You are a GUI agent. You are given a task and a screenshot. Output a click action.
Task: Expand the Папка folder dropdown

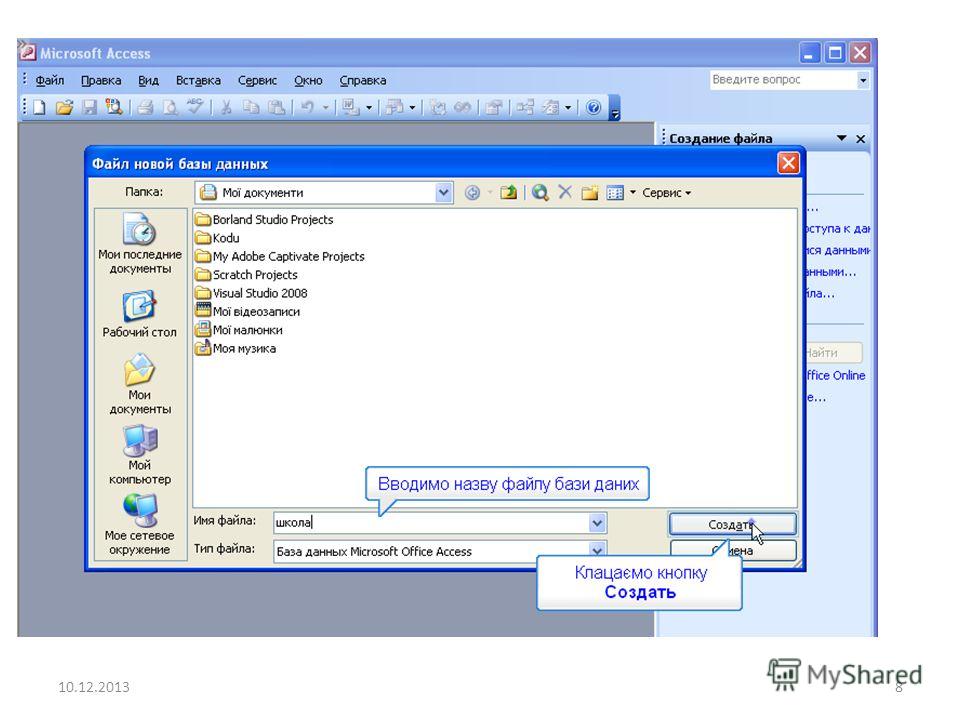tap(444, 193)
